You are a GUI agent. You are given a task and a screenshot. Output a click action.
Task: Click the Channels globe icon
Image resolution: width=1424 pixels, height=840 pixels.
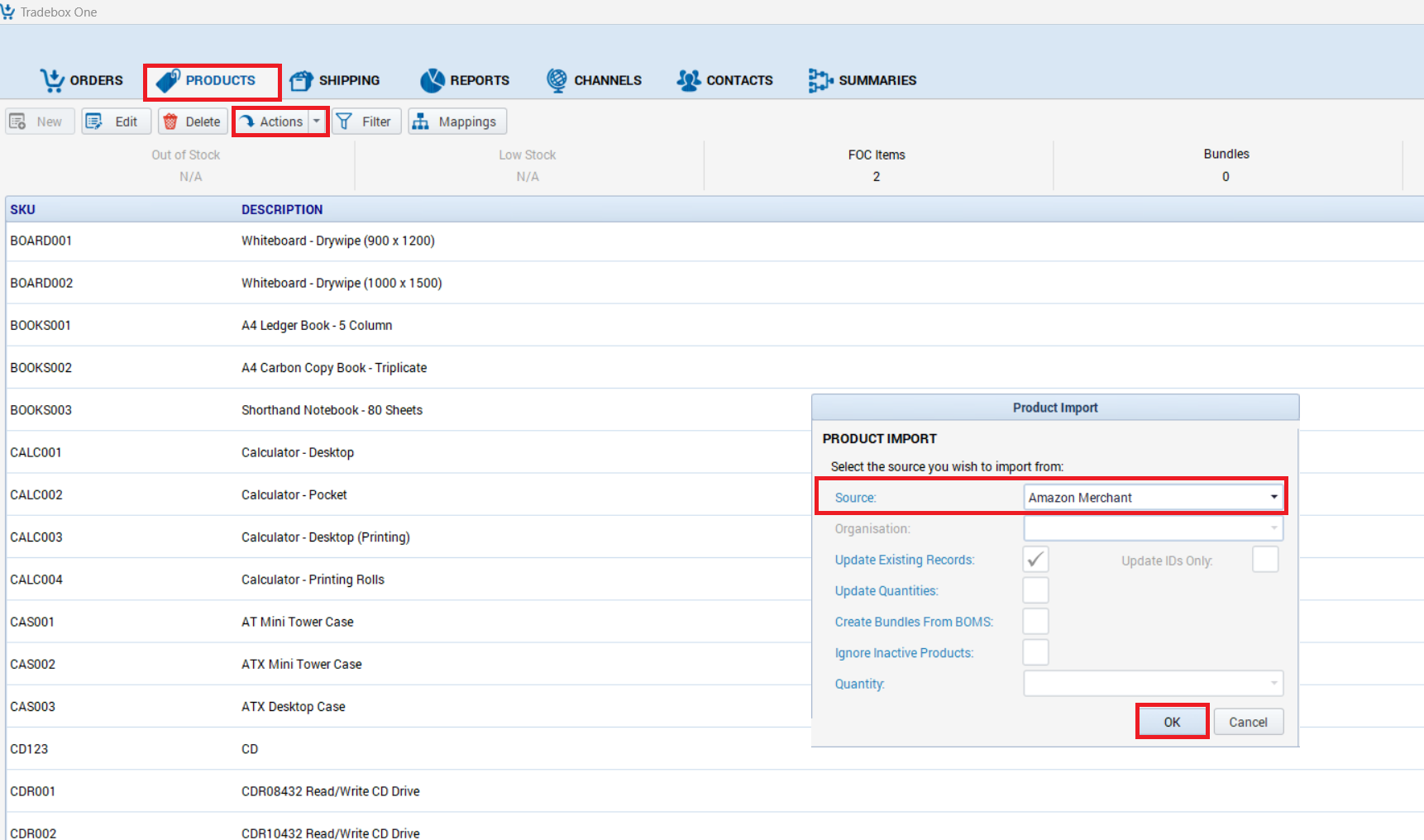click(x=557, y=80)
